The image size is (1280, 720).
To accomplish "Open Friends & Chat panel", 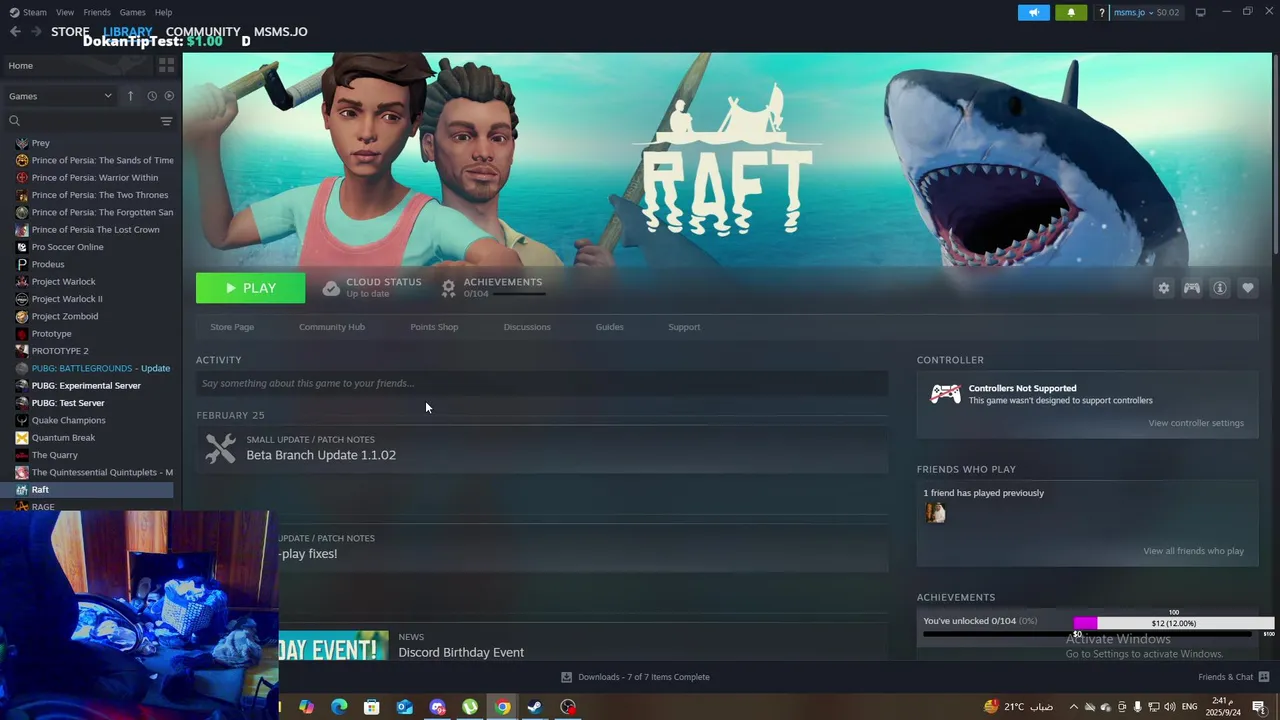I will 1233,677.
